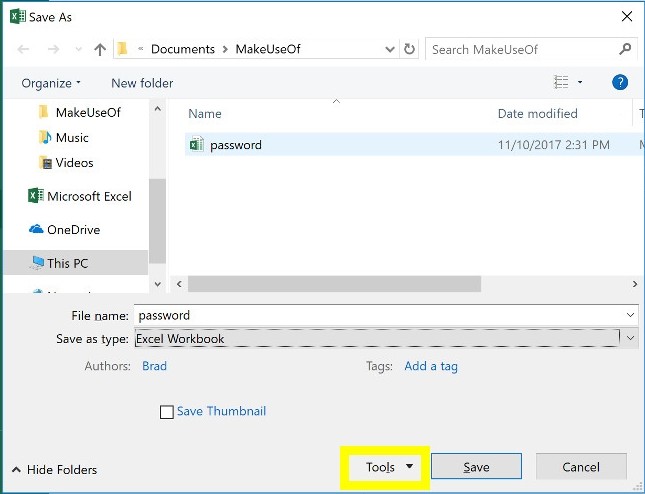Select MakeUseOf in the address path
The height and width of the screenshot is (494, 645).
(x=268, y=49)
